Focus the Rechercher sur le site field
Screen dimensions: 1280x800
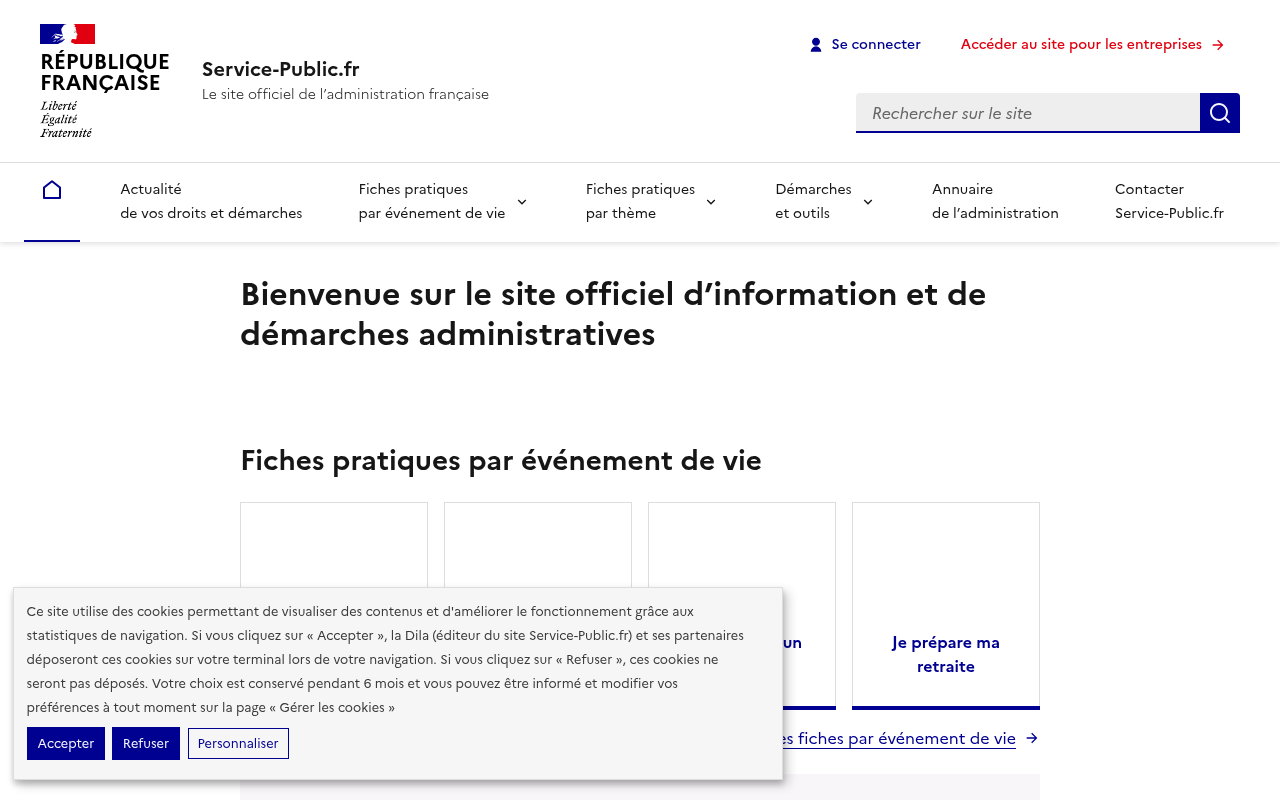point(1028,113)
